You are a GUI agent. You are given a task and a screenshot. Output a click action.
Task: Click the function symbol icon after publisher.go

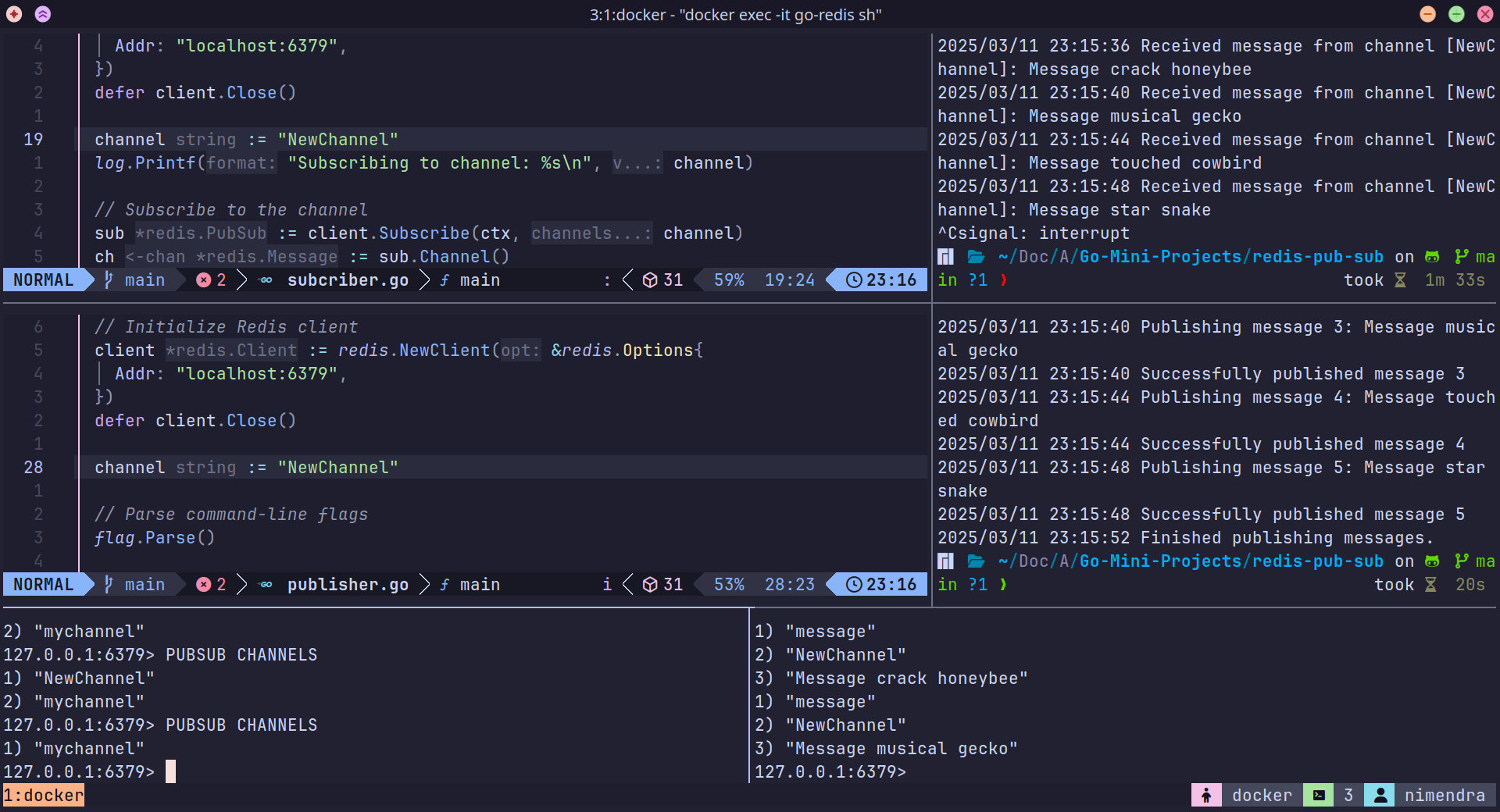[445, 584]
